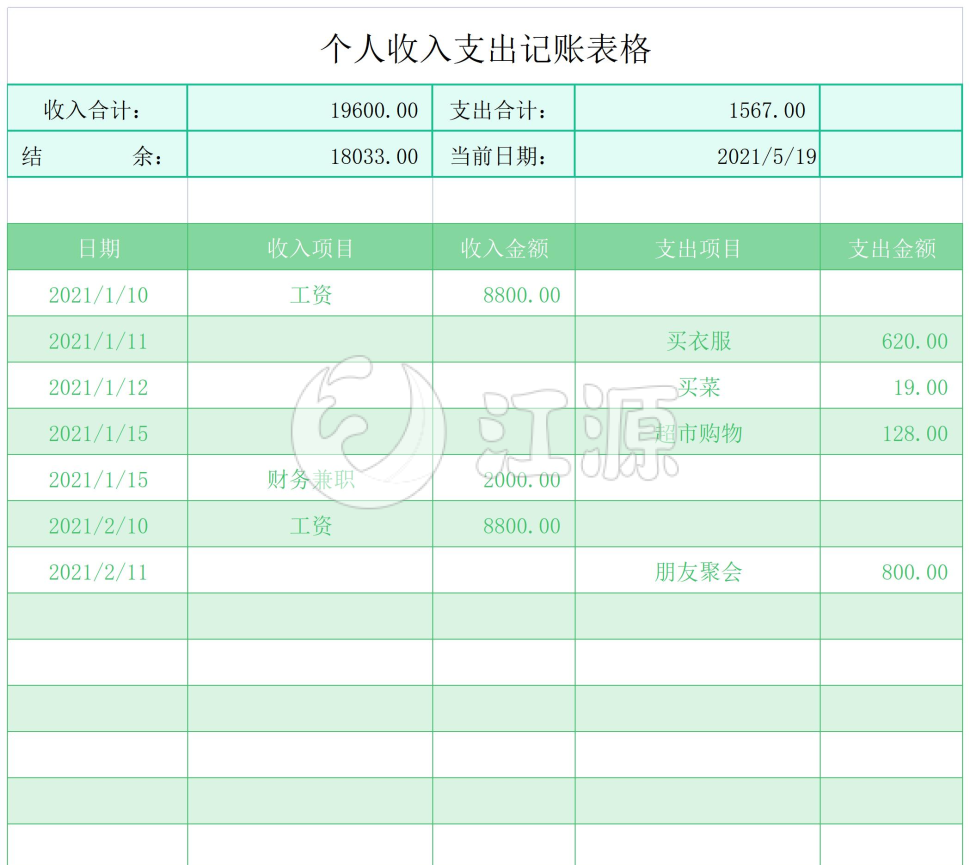
Task: Select the expense amount 19.00
Action: point(891,385)
